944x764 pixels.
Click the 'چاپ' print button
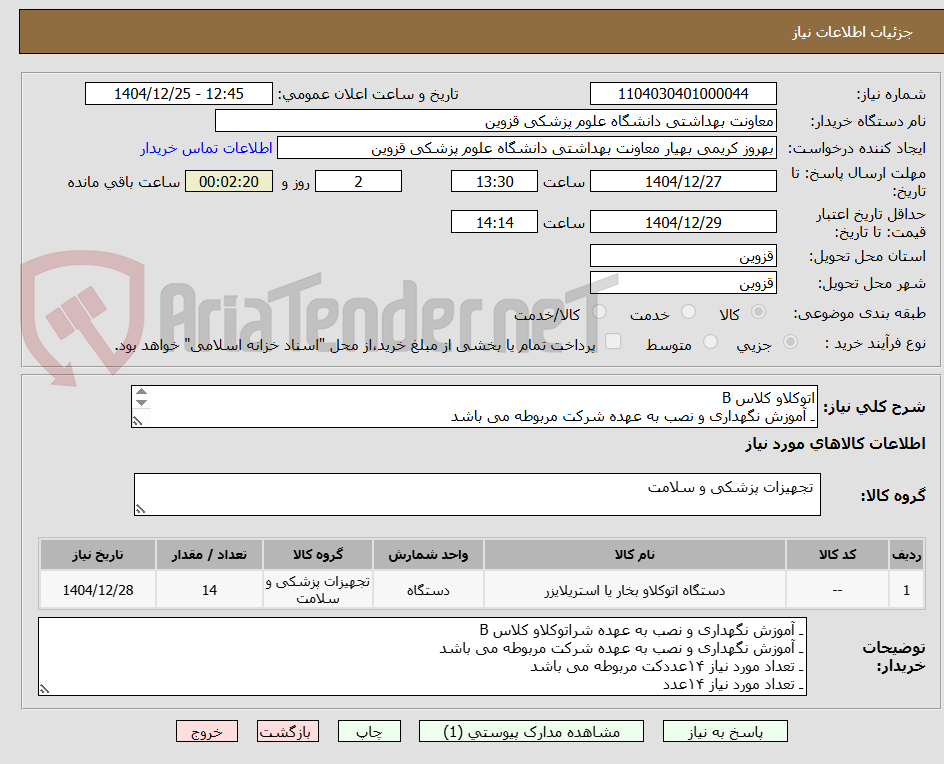click(369, 731)
